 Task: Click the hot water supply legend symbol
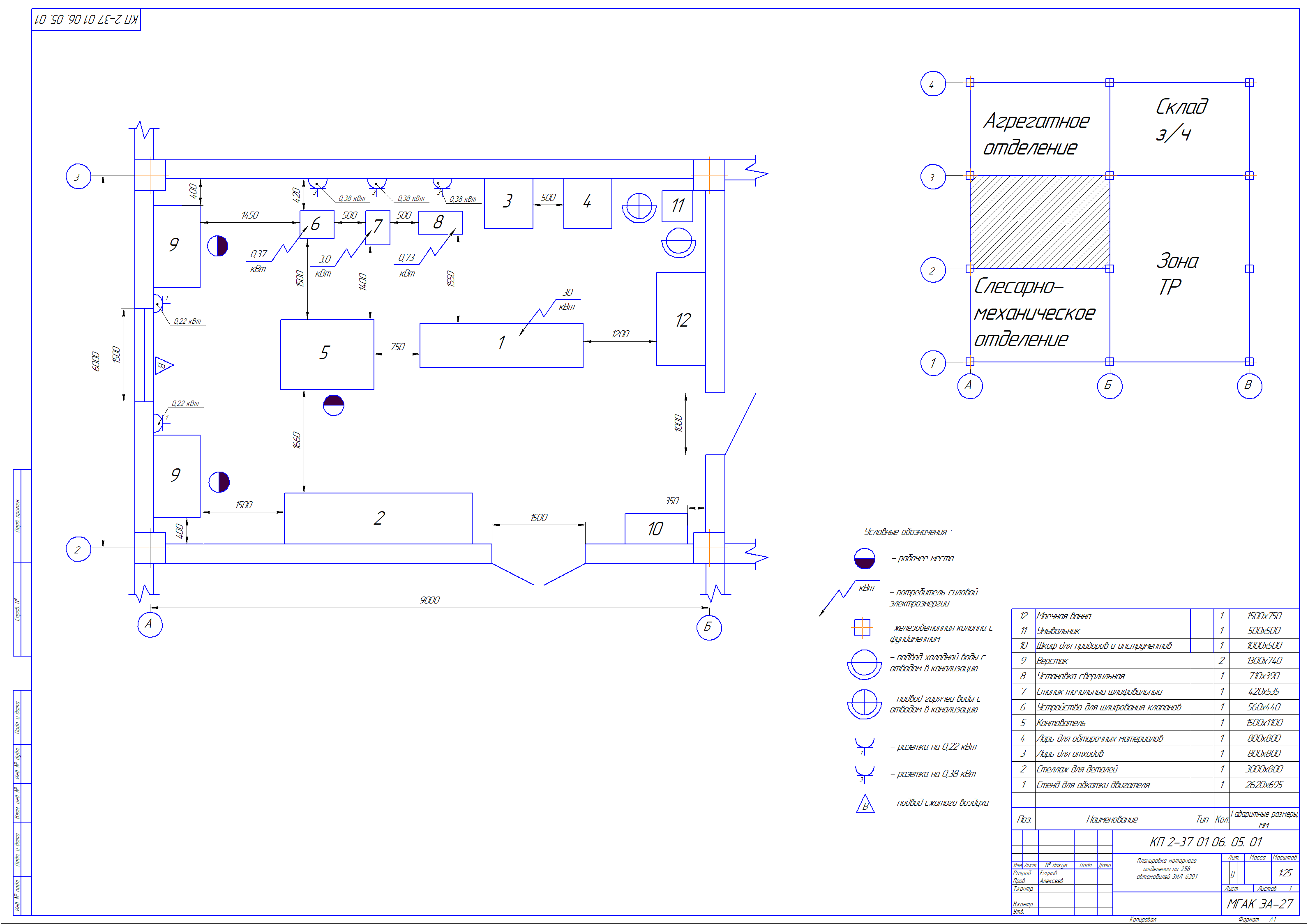point(864,704)
